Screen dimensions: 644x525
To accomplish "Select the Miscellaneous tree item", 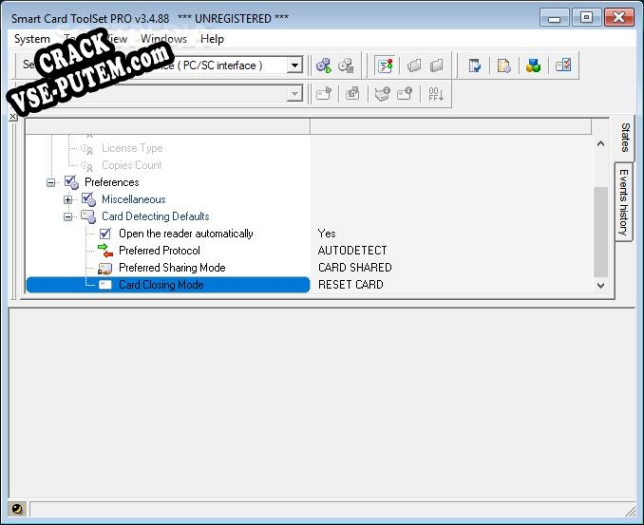I will point(133,199).
